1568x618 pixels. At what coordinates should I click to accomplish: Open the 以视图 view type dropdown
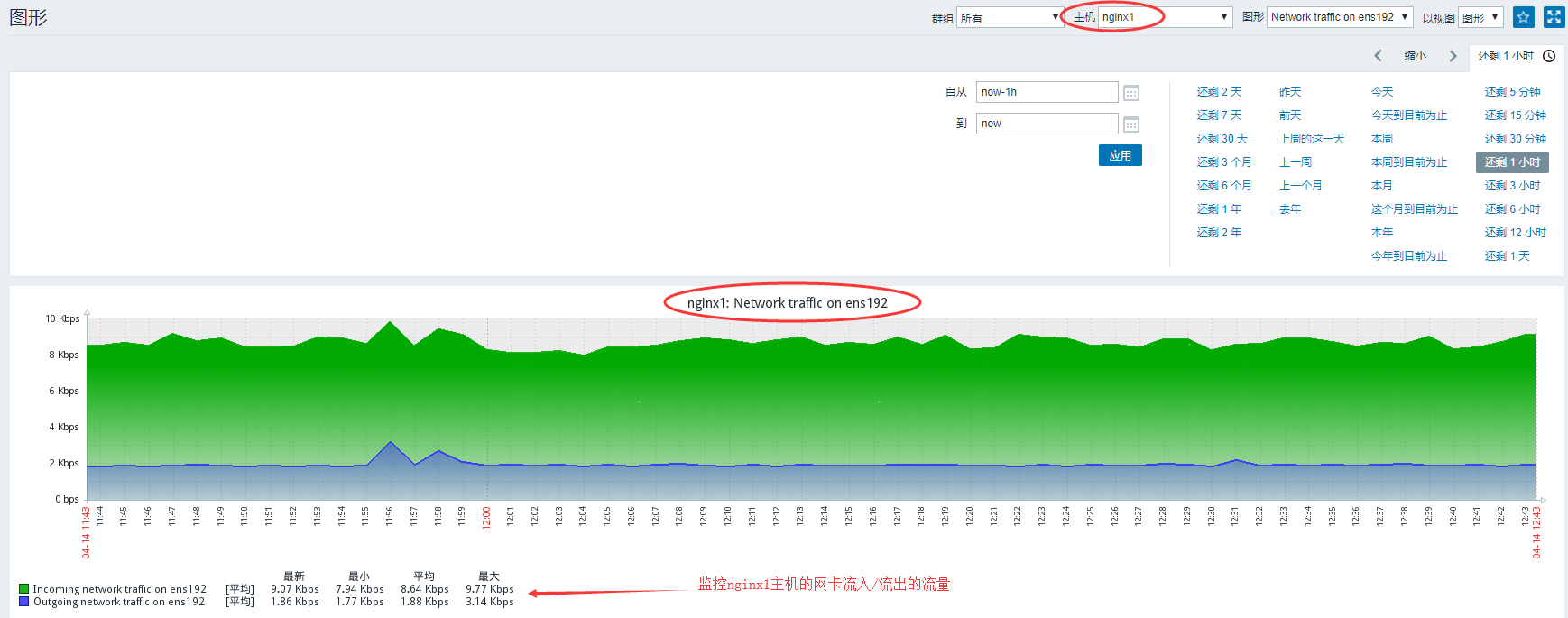(x=1480, y=17)
